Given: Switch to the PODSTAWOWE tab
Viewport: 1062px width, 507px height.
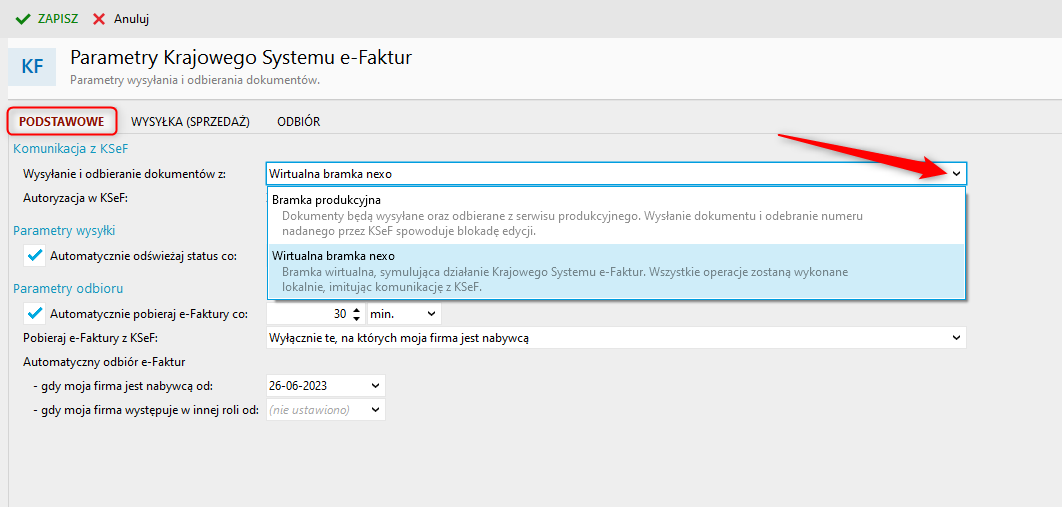Looking at the screenshot, I should click(x=62, y=122).
